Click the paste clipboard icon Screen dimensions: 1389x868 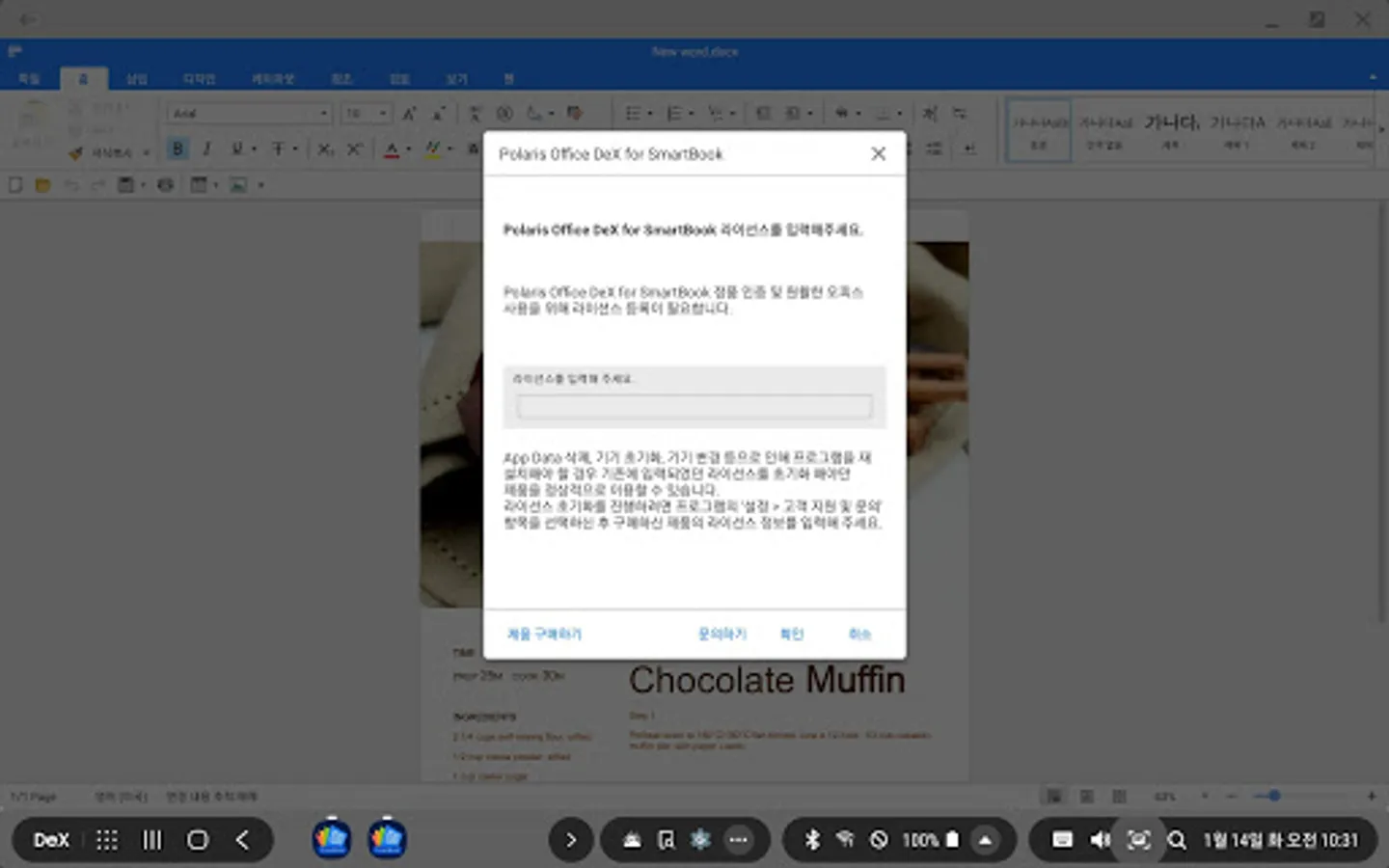(32, 116)
